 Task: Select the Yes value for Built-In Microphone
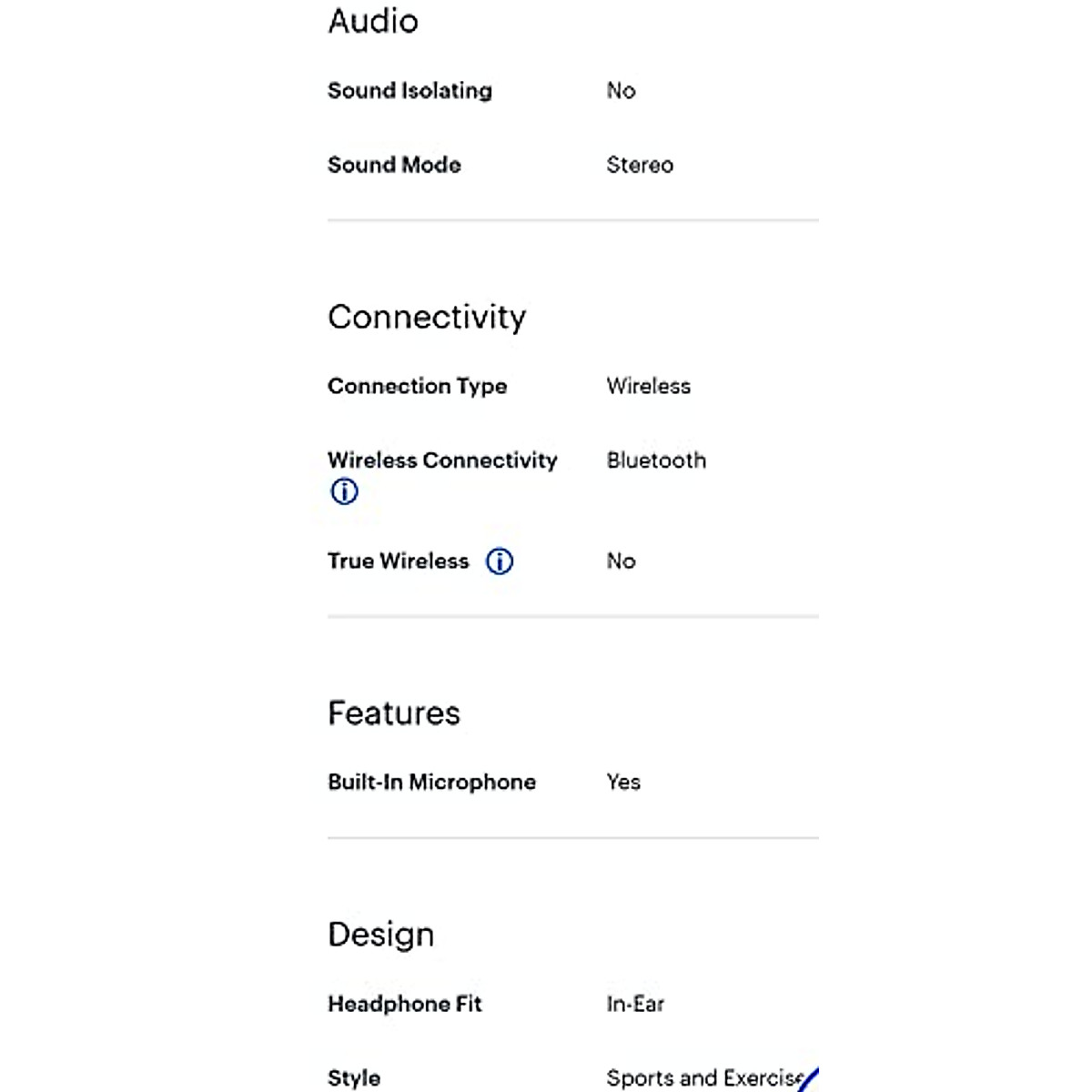click(x=623, y=782)
